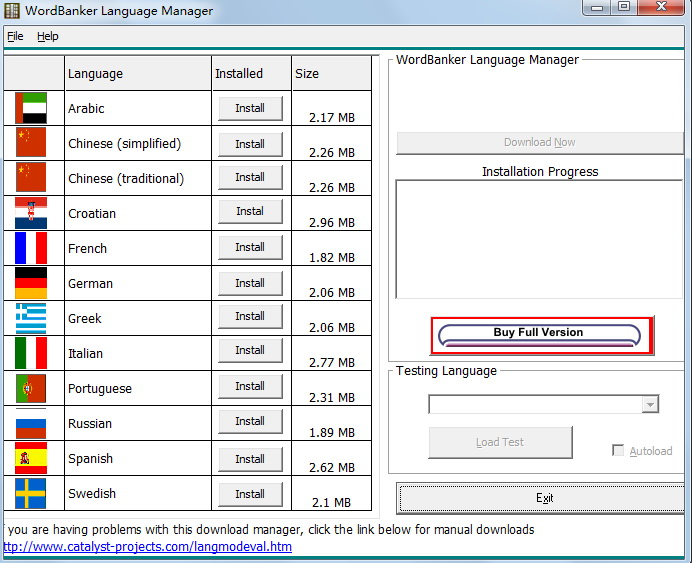Click the Exit button
Image resolution: width=692 pixels, height=563 pixels.
click(541, 498)
